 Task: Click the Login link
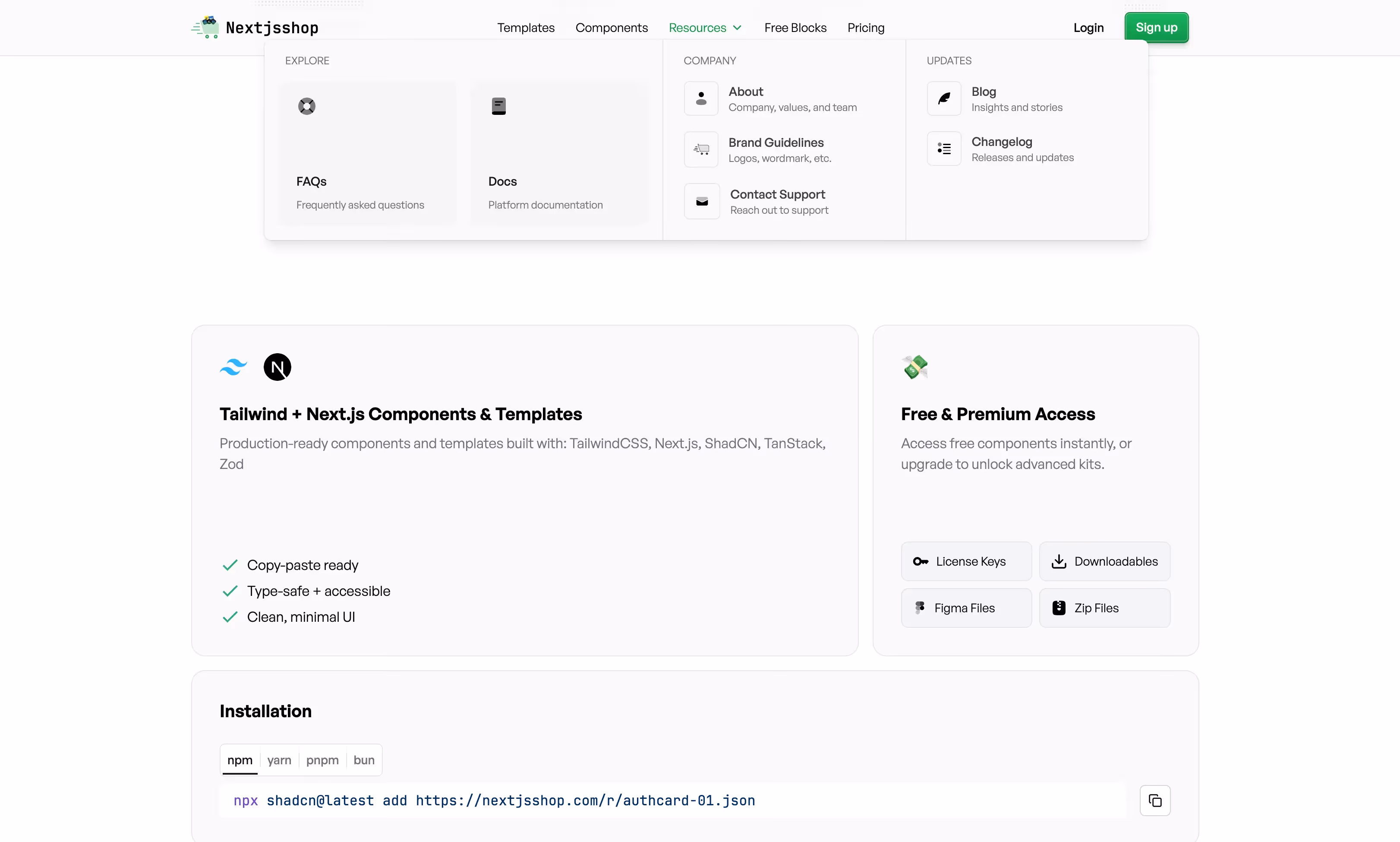click(1088, 28)
